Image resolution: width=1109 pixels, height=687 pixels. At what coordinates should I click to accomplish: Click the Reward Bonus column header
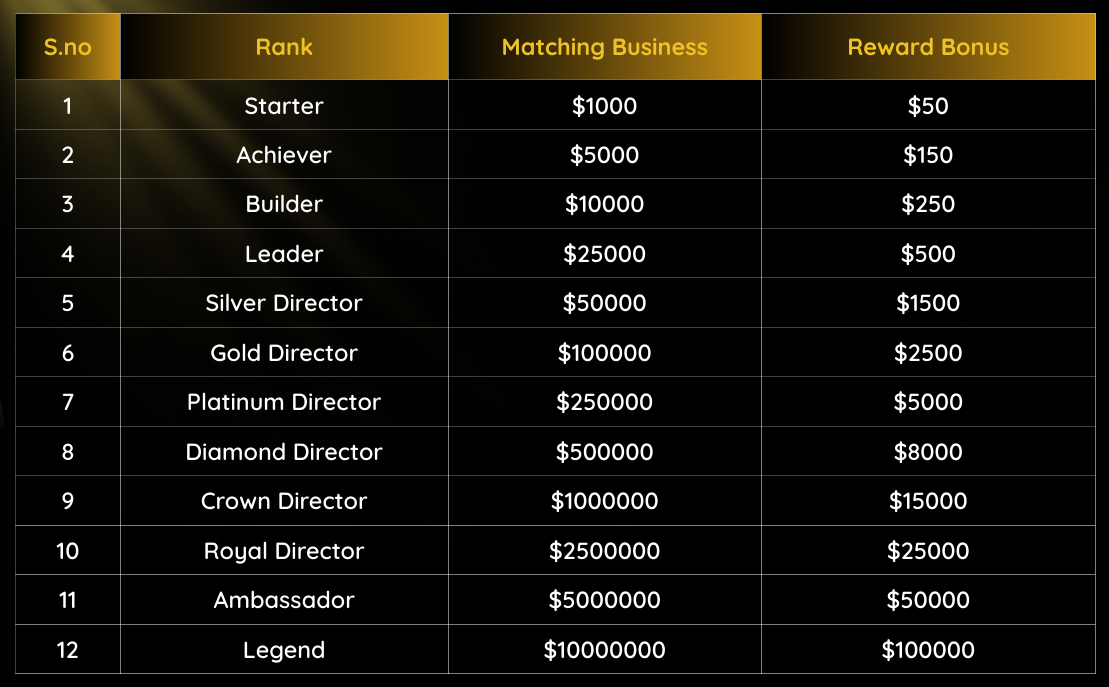[928, 47]
